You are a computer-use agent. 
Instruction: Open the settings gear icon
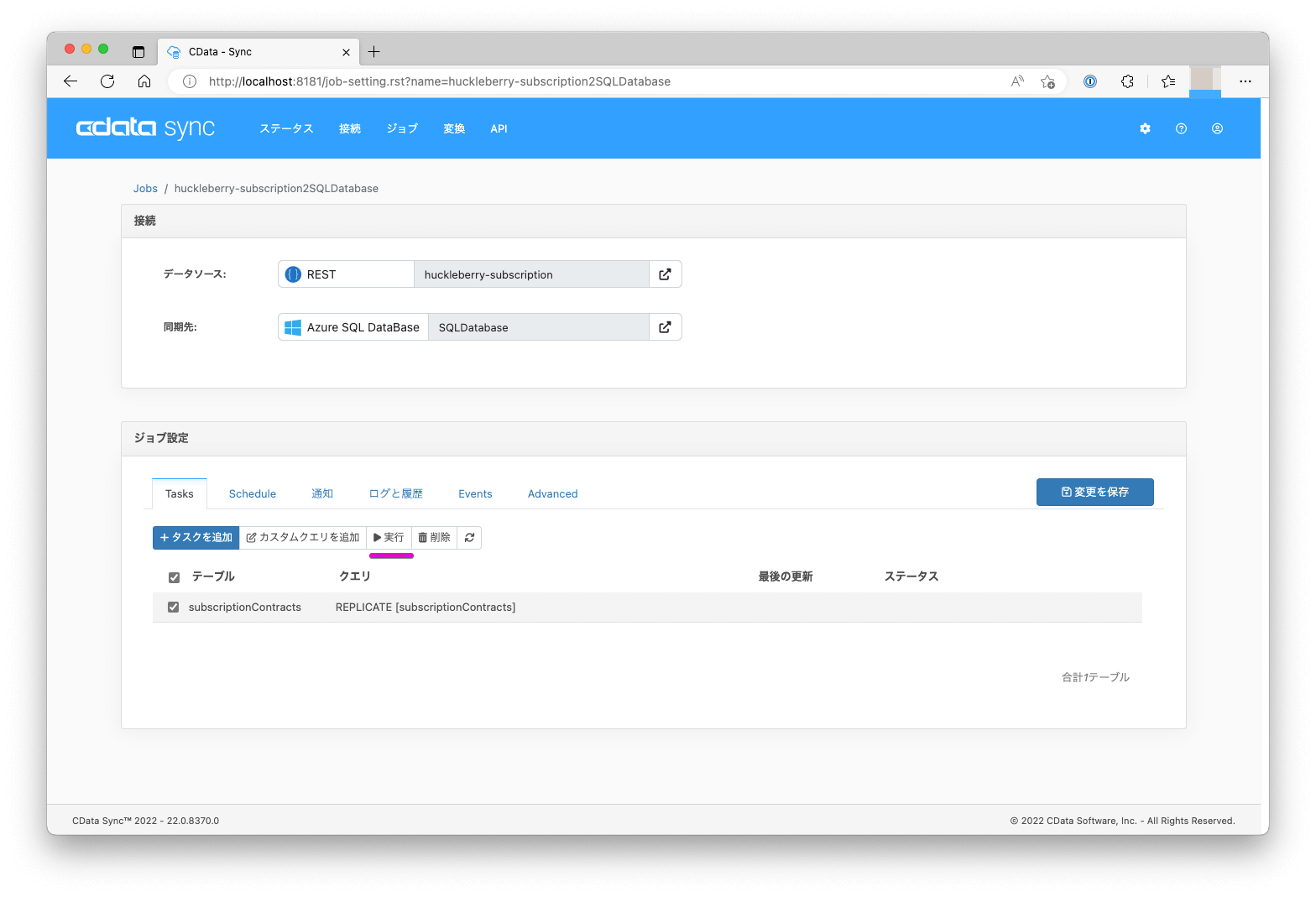click(1145, 128)
